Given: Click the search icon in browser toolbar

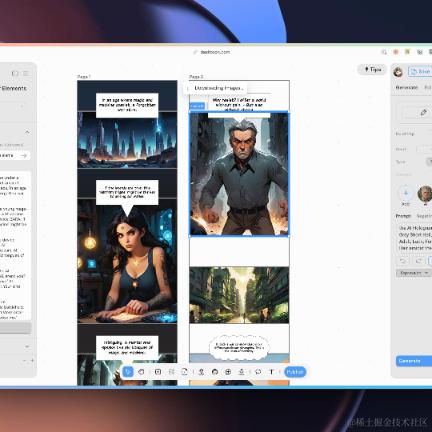Looking at the screenshot, I should point(384,52).
